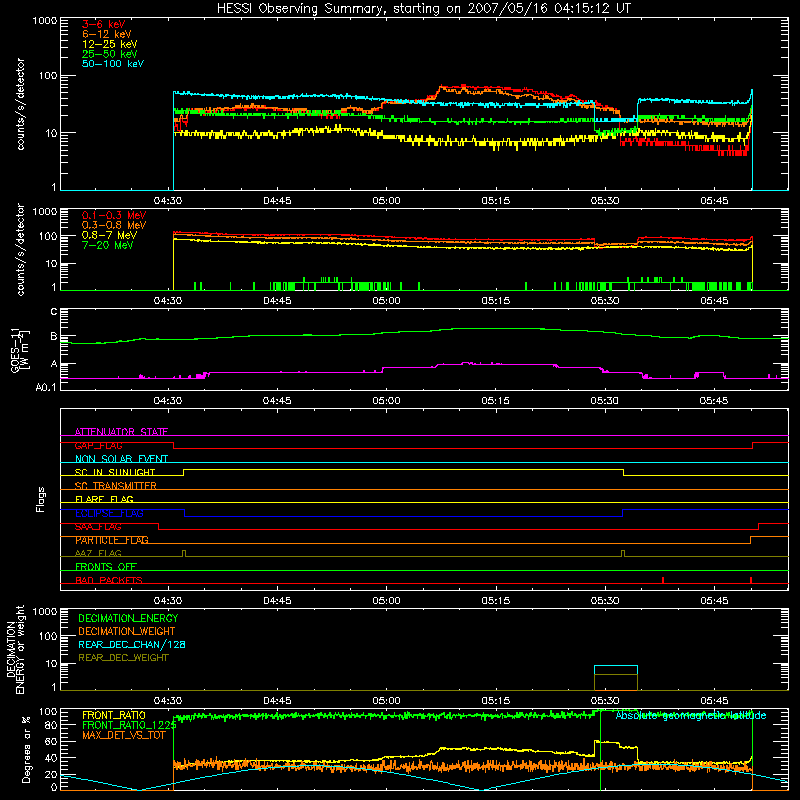The image size is (800, 800).
Task: Pick the SAA_FLAG label
Action: (98, 527)
